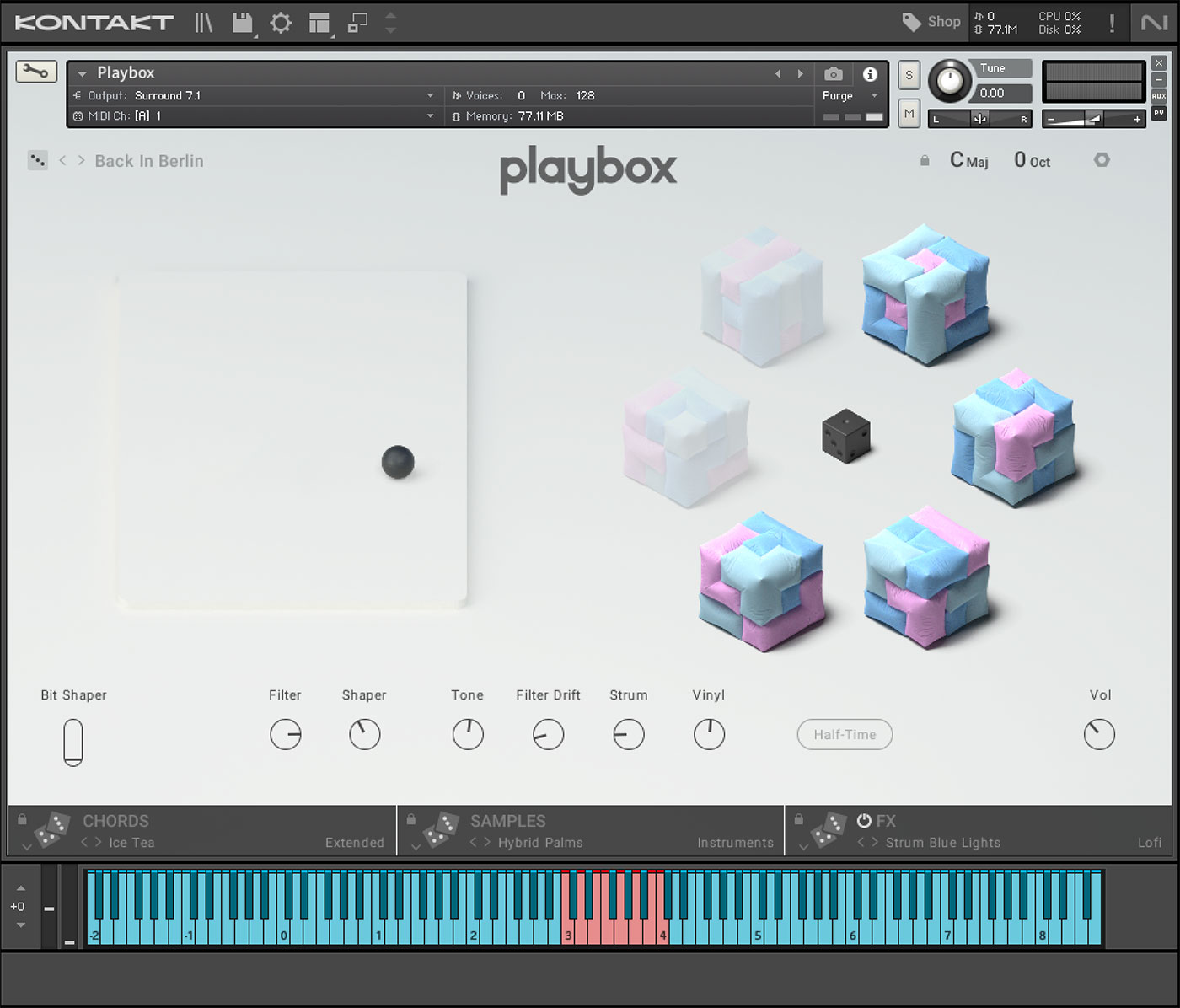Expand the SAMPLES section chevron
The height and width of the screenshot is (1008, 1180).
(x=414, y=845)
